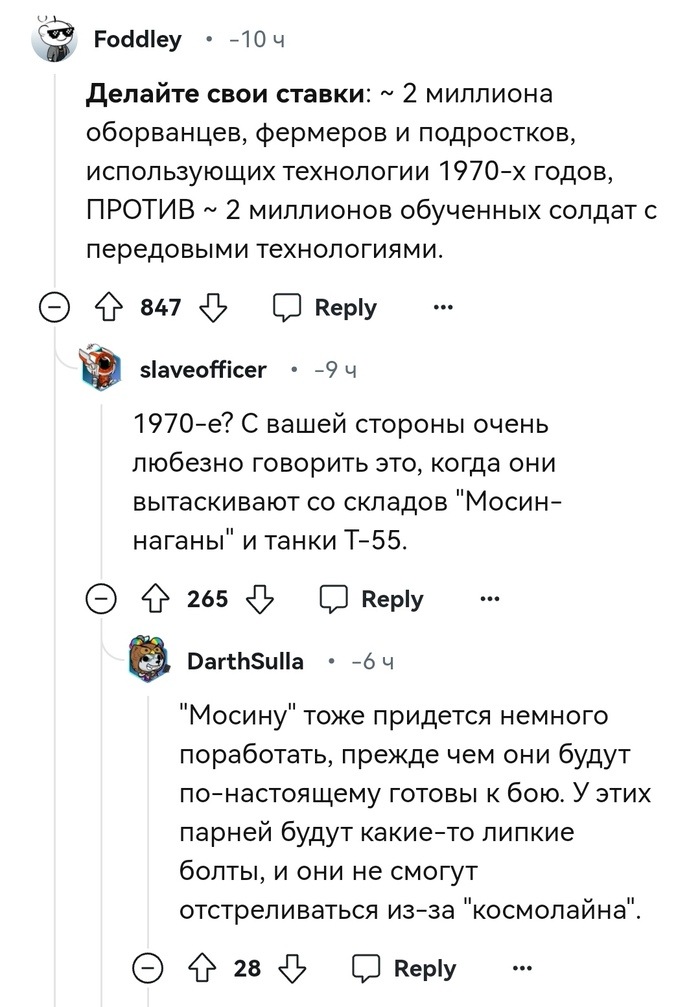Downvote slaveofficer's comment
This screenshot has height=1007, width=700.
[x=261, y=599]
